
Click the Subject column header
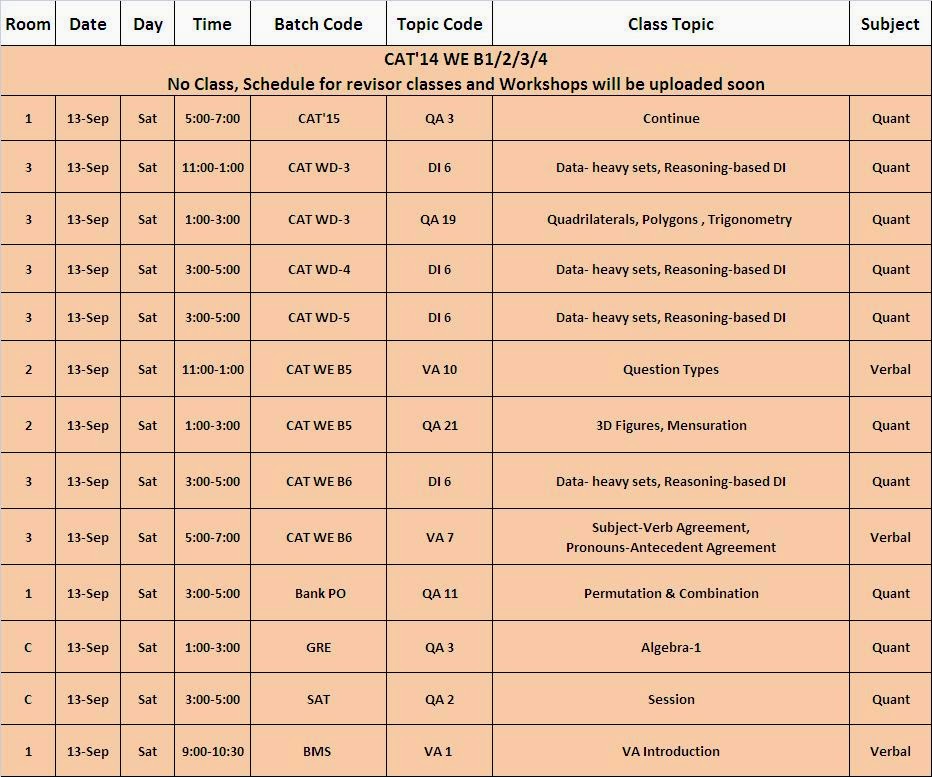890,24
